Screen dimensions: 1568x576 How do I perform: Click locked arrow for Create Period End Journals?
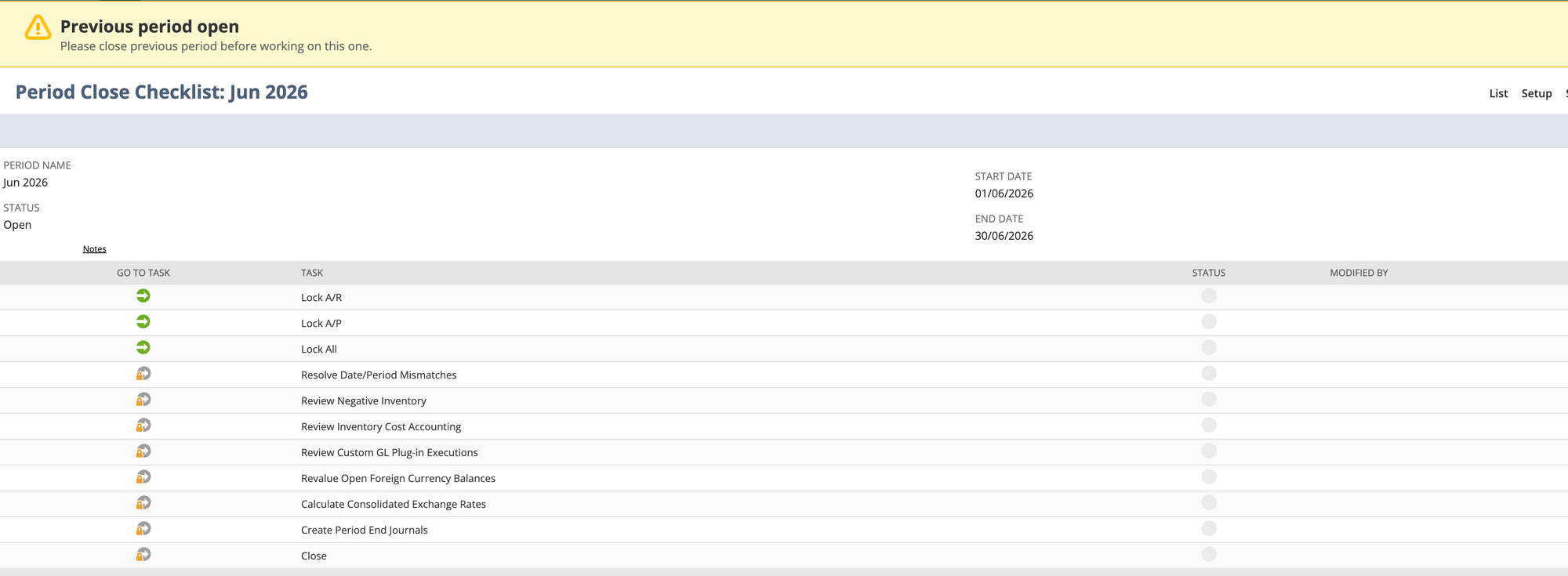143,528
